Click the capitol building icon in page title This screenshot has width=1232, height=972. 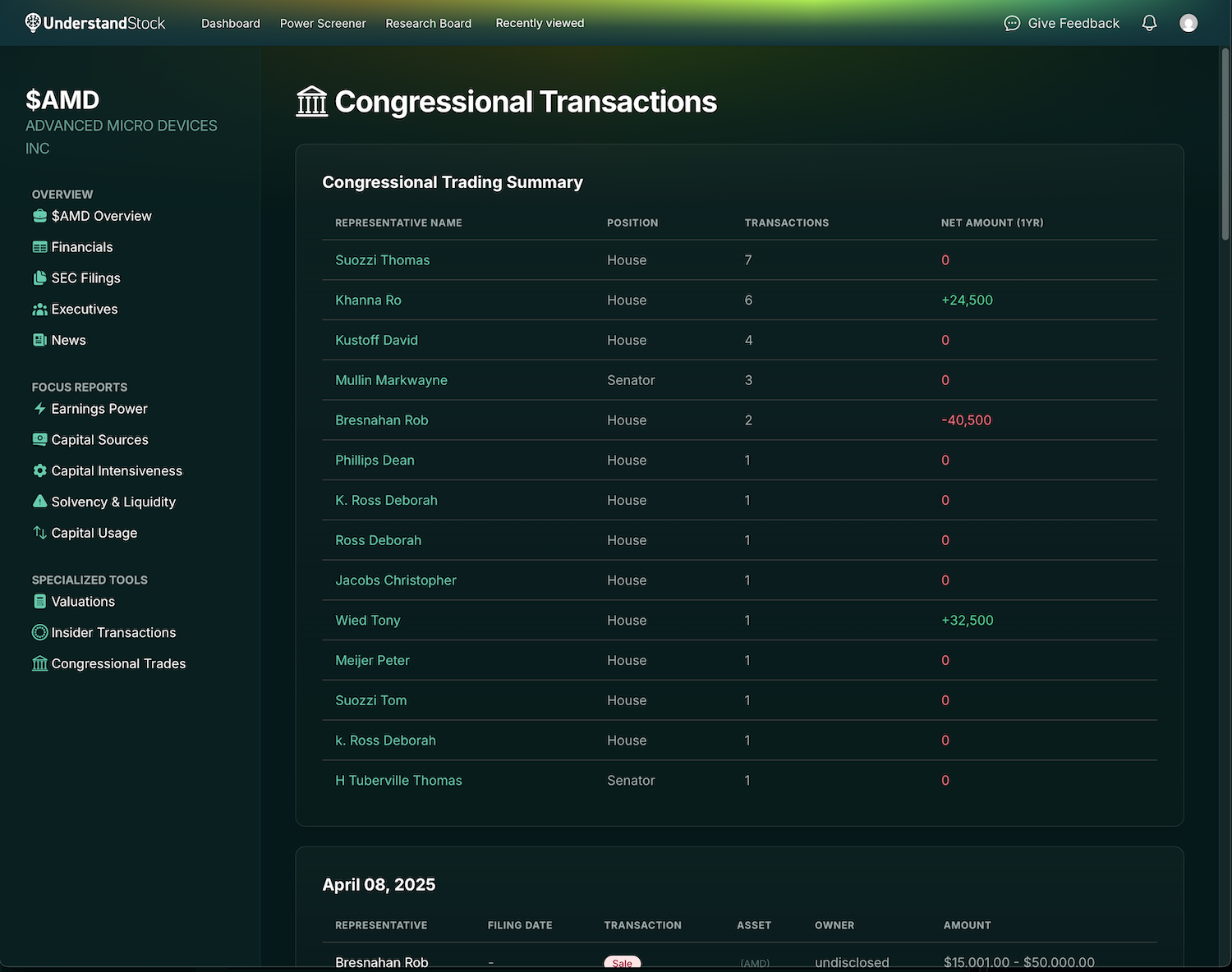click(311, 102)
